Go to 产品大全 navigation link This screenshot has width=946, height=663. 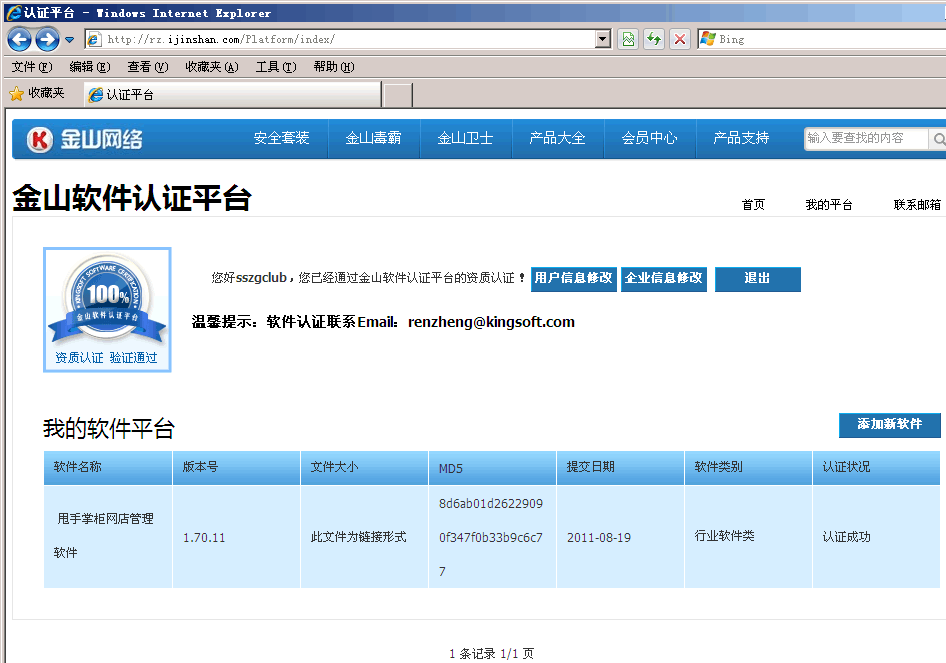(557, 138)
